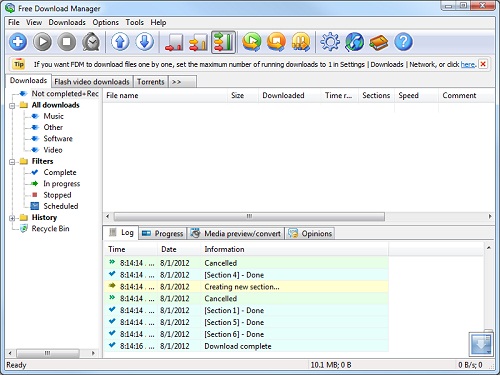500x375 pixels.
Task: Sort by Sections column header
Action: pos(376,95)
